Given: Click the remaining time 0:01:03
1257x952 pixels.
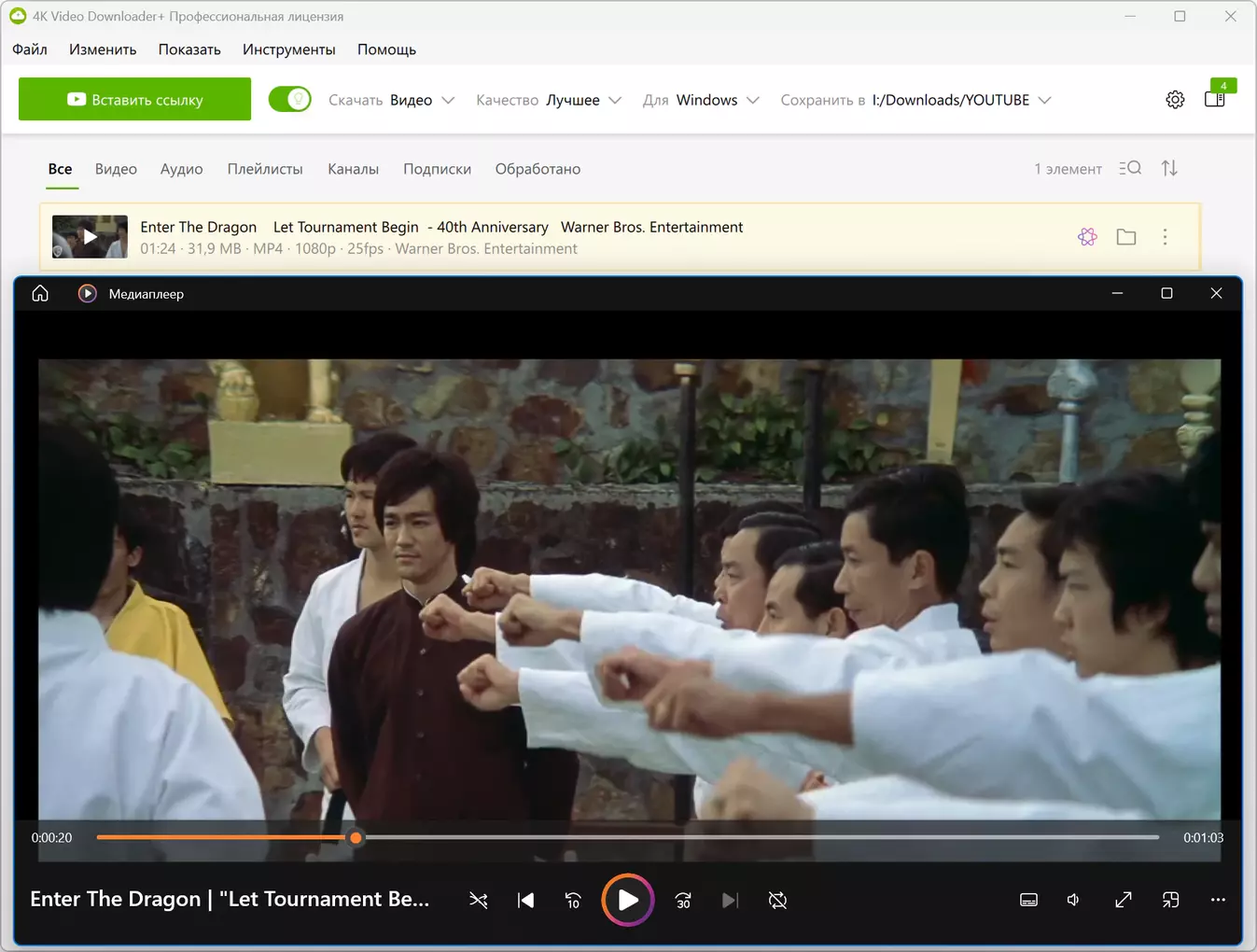Looking at the screenshot, I should tap(1203, 837).
